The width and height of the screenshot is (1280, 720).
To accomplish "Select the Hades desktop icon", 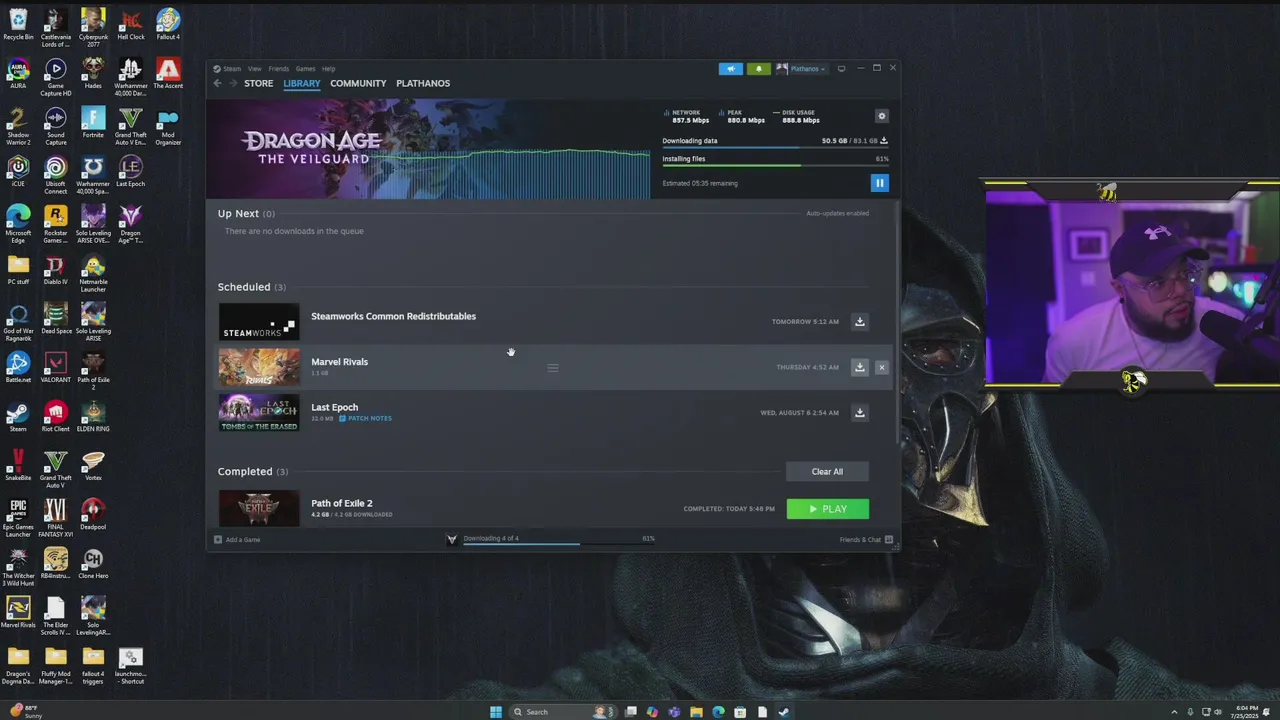I will pyautogui.click(x=93, y=74).
